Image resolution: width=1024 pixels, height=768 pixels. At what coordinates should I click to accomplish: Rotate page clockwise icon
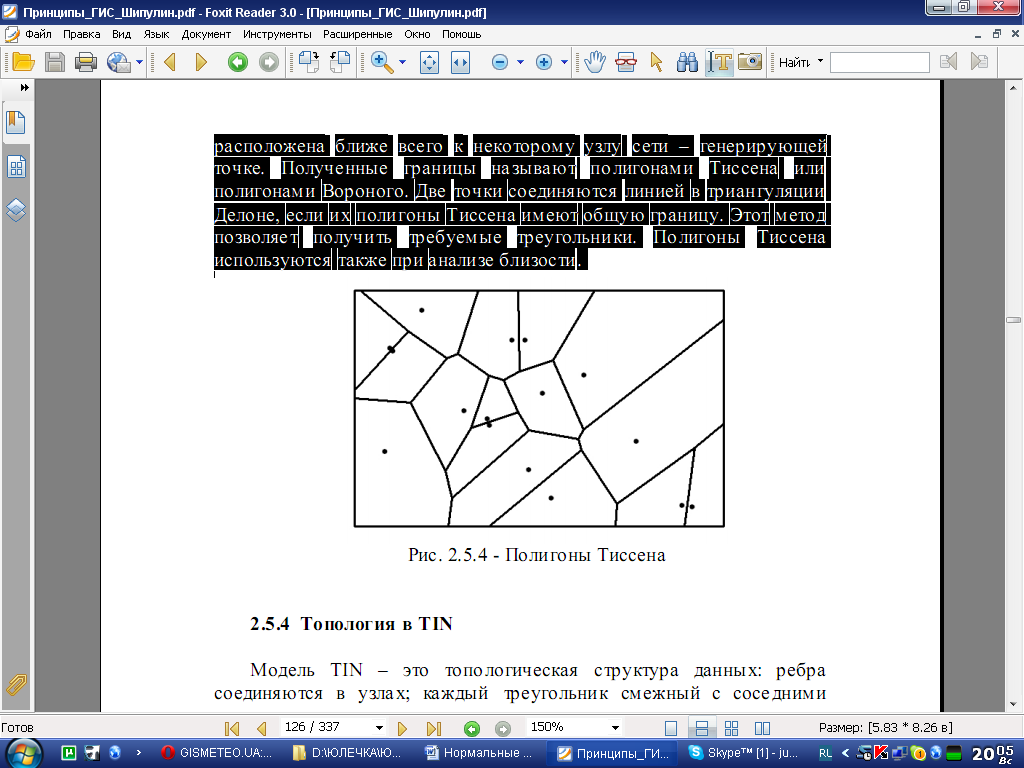[x=308, y=62]
